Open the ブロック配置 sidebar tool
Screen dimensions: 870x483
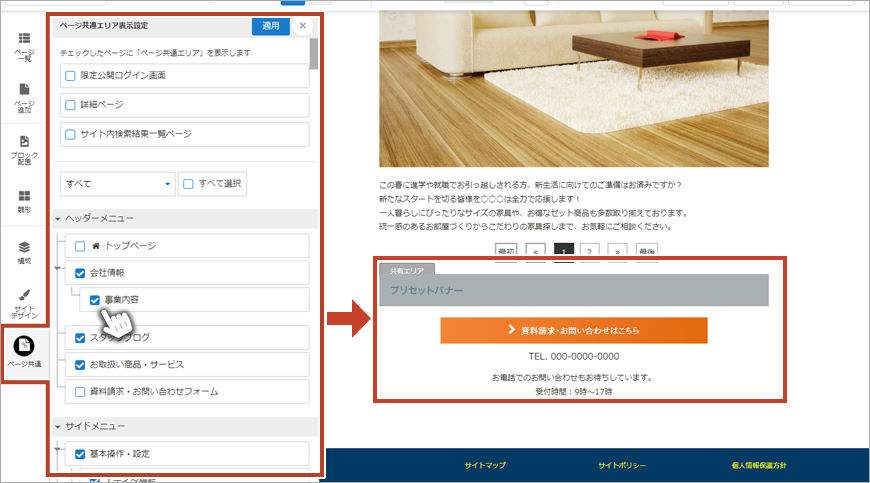pos(23,148)
